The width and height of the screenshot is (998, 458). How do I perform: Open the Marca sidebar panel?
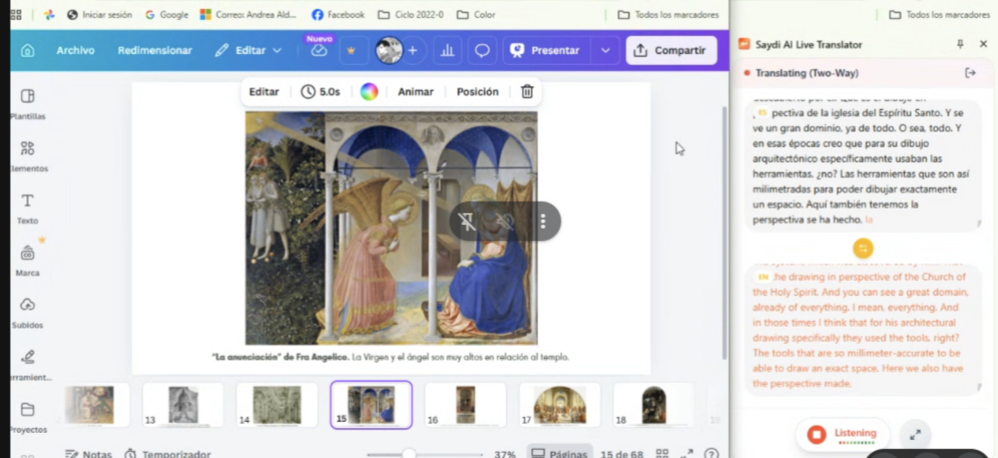(x=27, y=261)
